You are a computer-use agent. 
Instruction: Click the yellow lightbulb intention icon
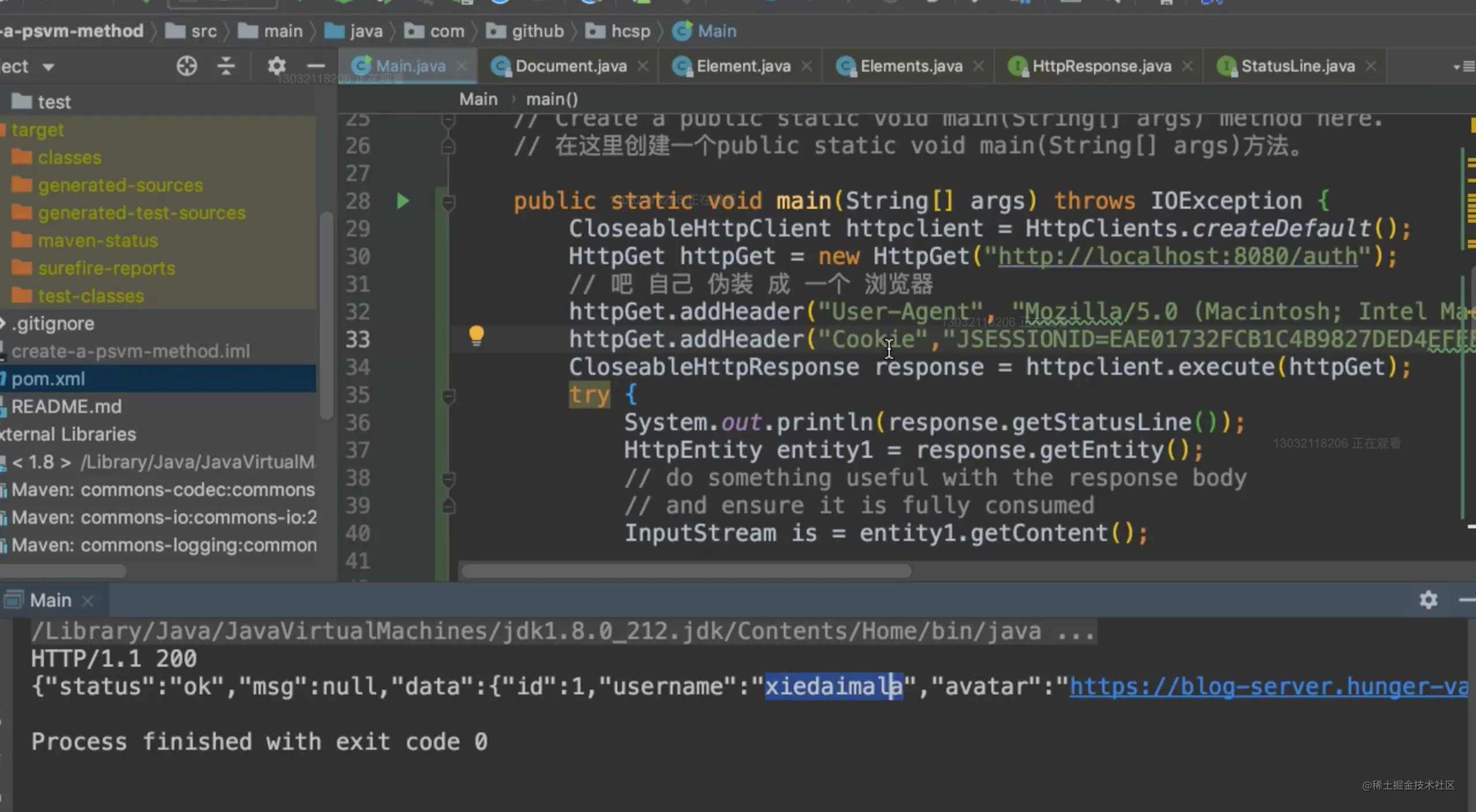tap(476, 336)
